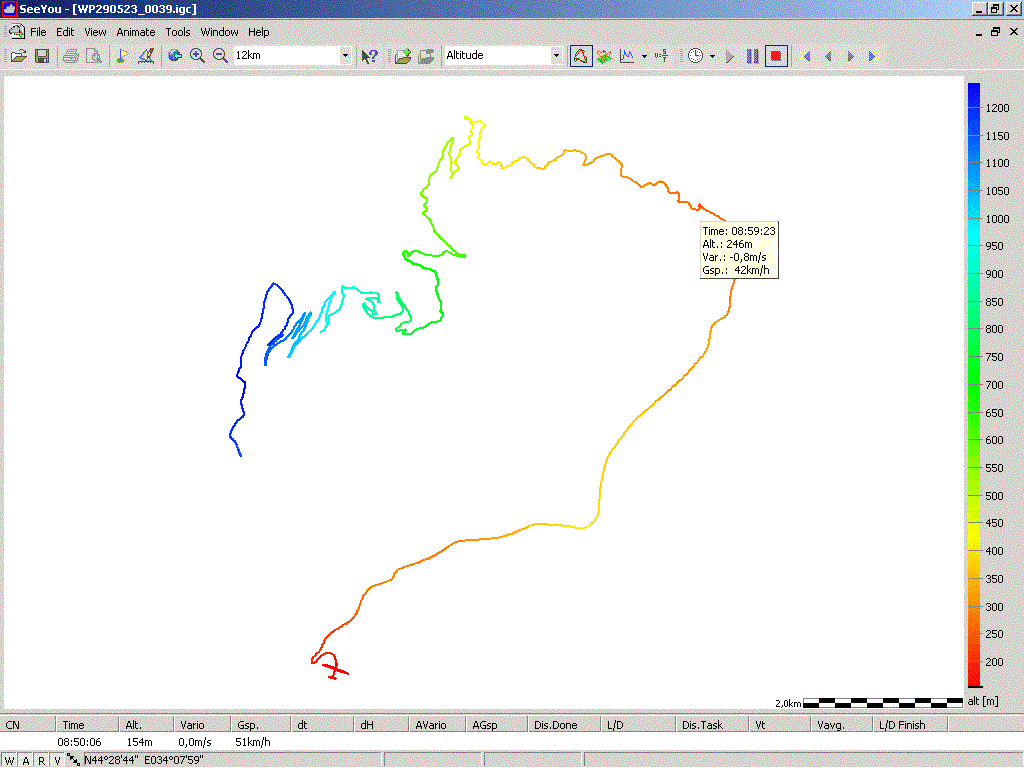Click the Vario column header
Screen dimensions: 1024x768
pos(191,725)
